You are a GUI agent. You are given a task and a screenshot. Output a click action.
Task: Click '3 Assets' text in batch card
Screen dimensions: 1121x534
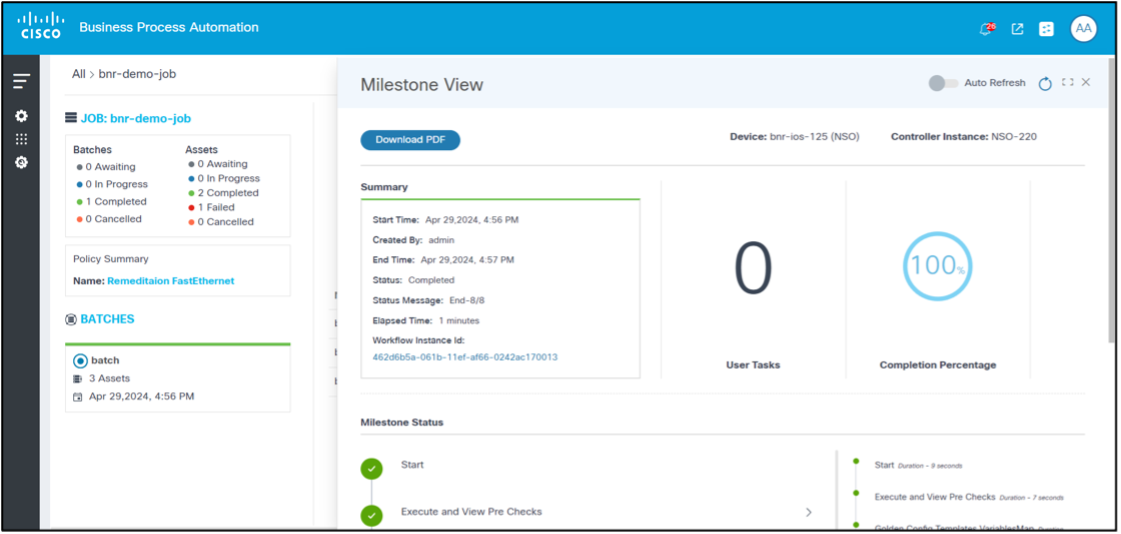coord(109,378)
